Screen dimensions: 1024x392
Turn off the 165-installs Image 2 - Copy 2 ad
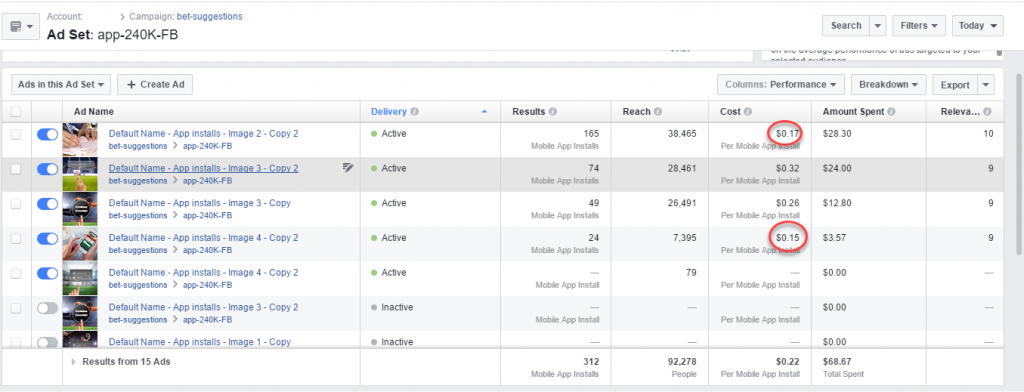(x=48, y=134)
